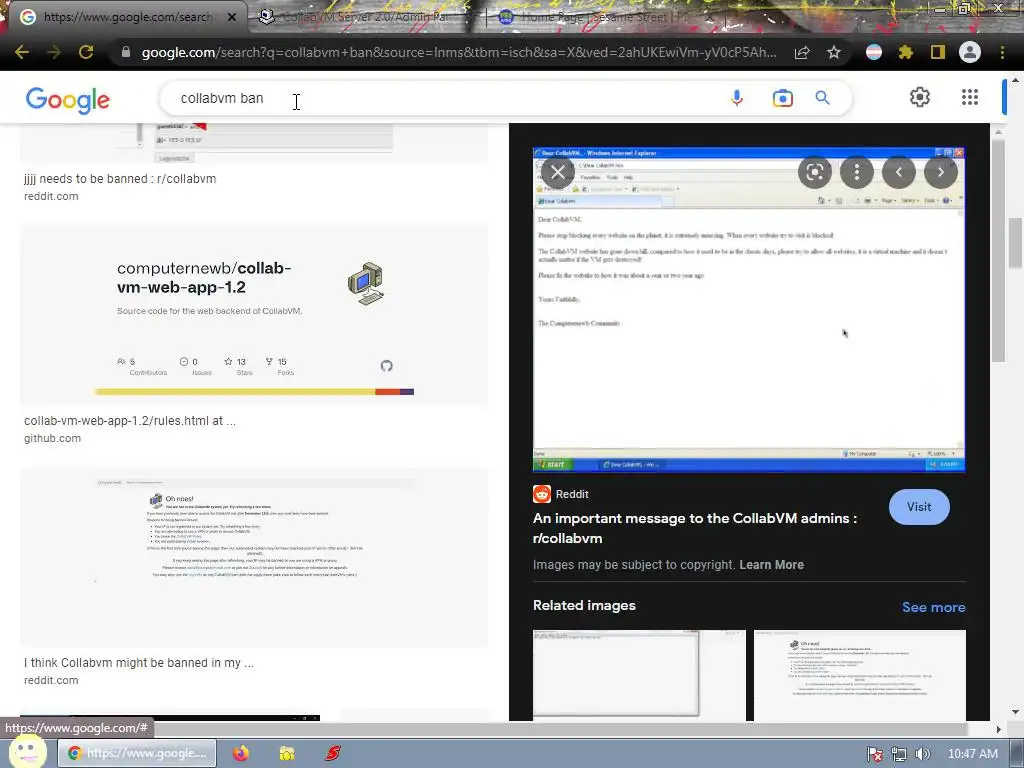The image size is (1024, 768).
Task: Open the 'Oh noes!' Reddit result thumbnail
Action: (x=254, y=558)
